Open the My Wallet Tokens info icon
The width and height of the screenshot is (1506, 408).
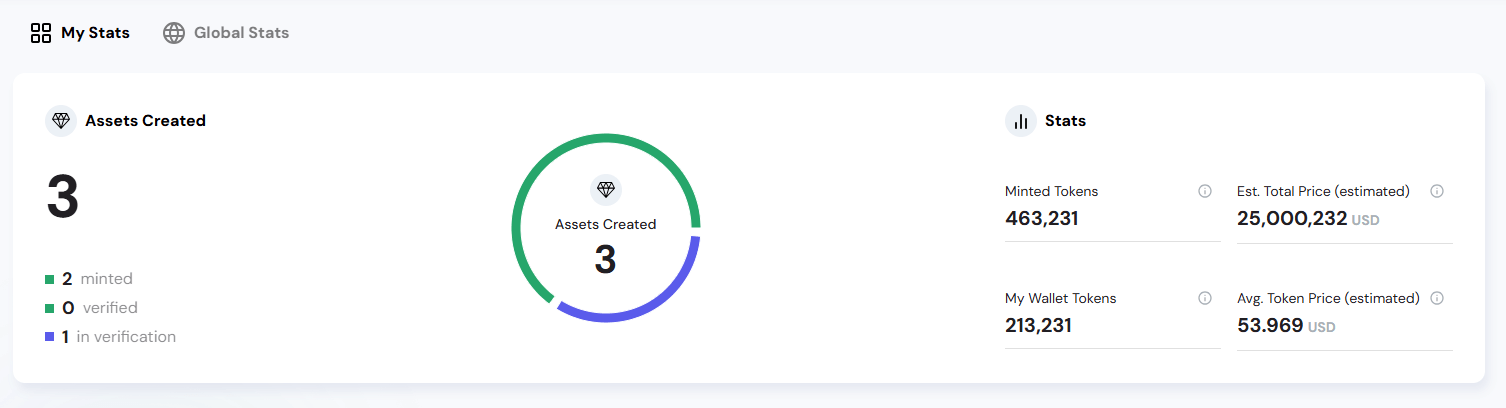click(1205, 298)
